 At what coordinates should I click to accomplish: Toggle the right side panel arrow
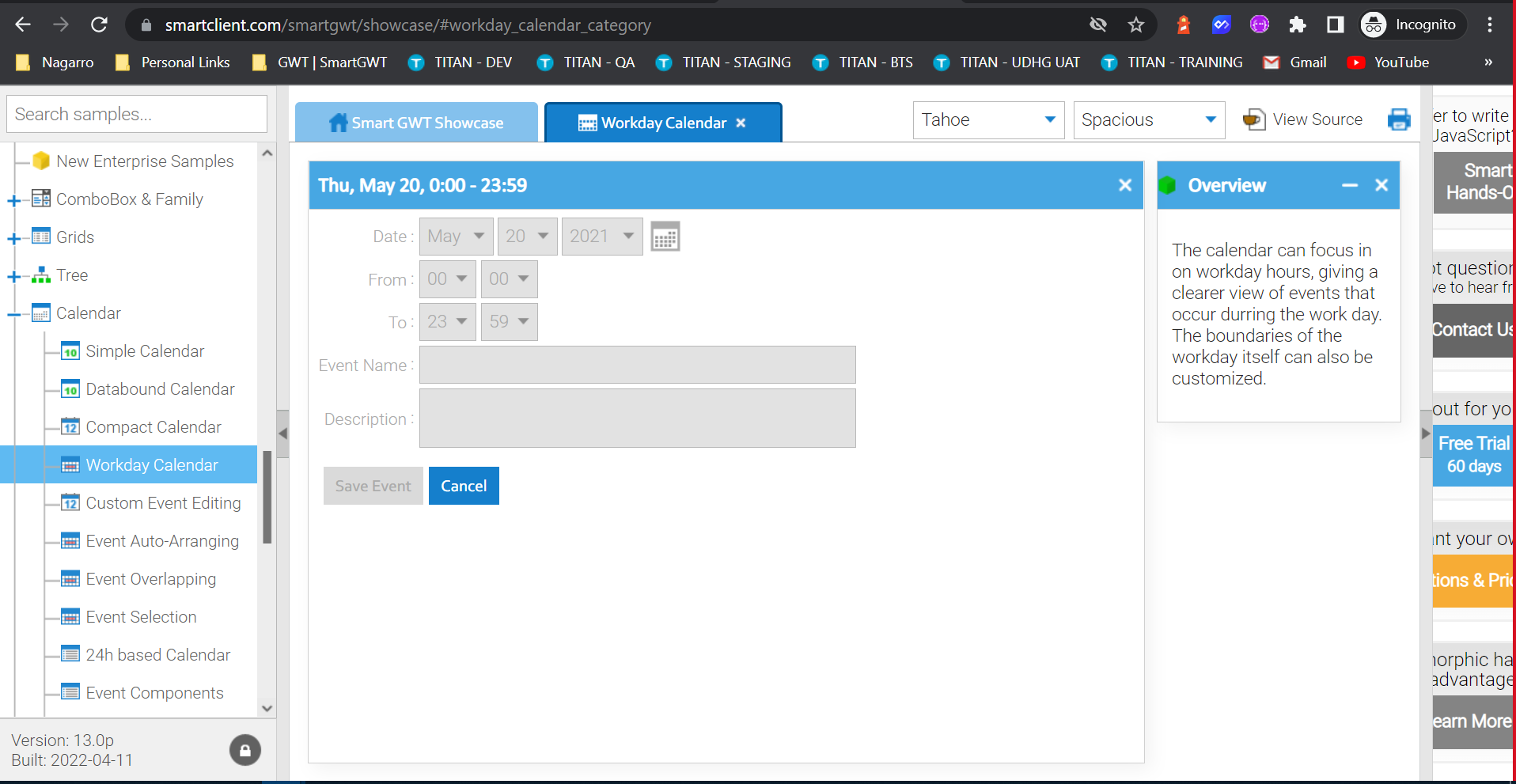pos(1426,434)
